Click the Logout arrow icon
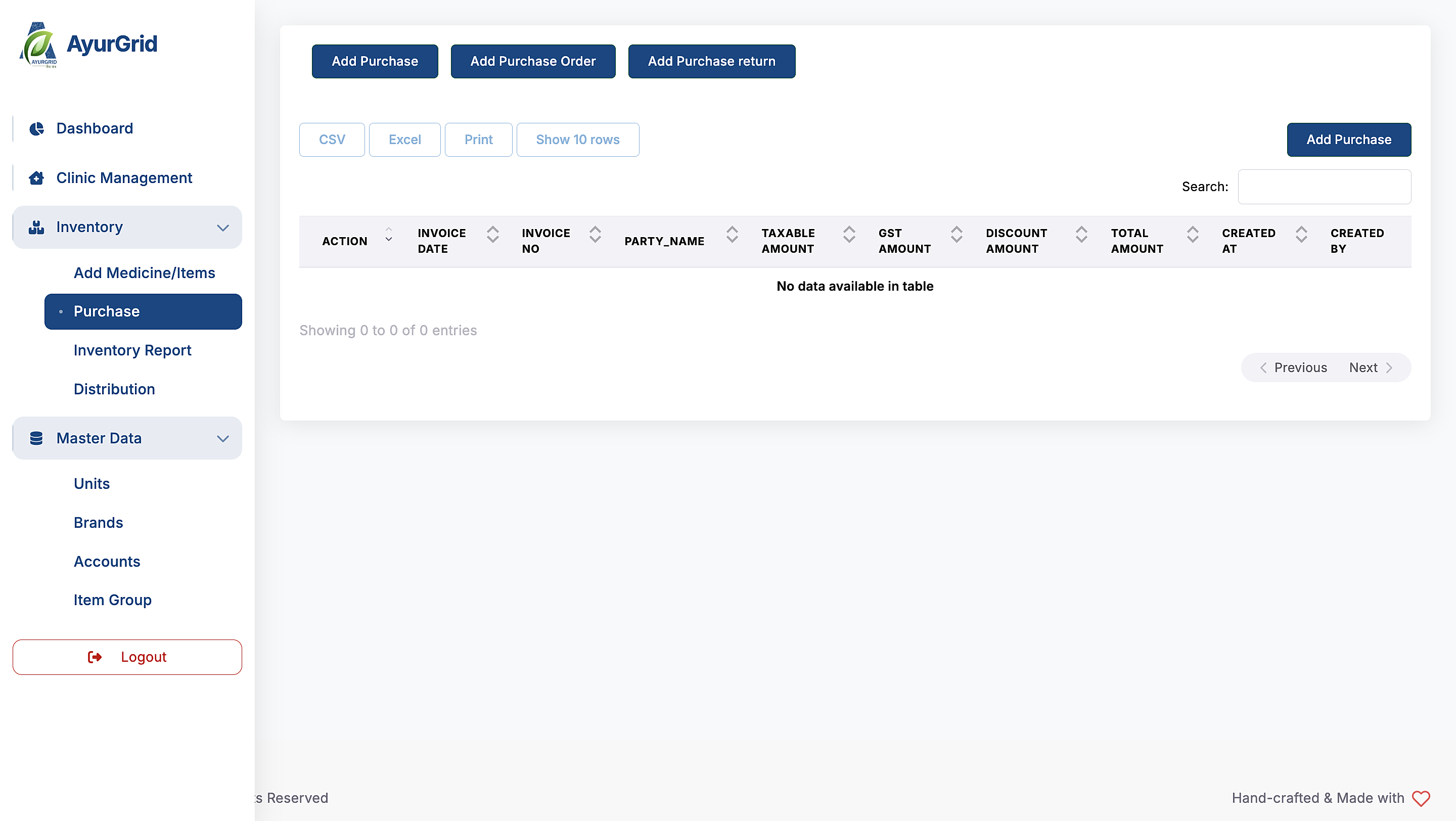This screenshot has height=821, width=1456. pos(95,657)
